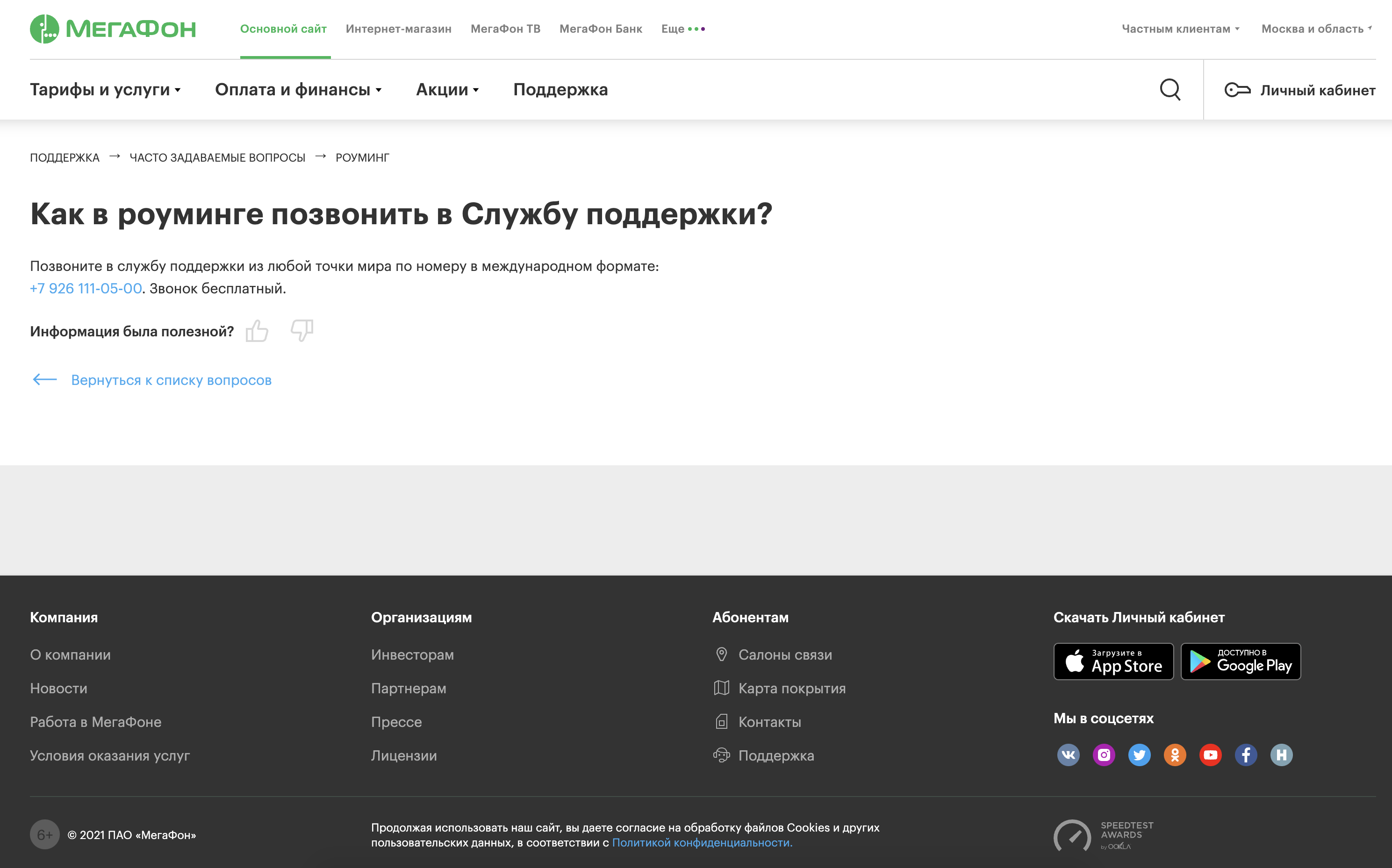Viewport: 1392px width, 868px height.
Task: Click Москва и область region selector
Action: (1315, 28)
